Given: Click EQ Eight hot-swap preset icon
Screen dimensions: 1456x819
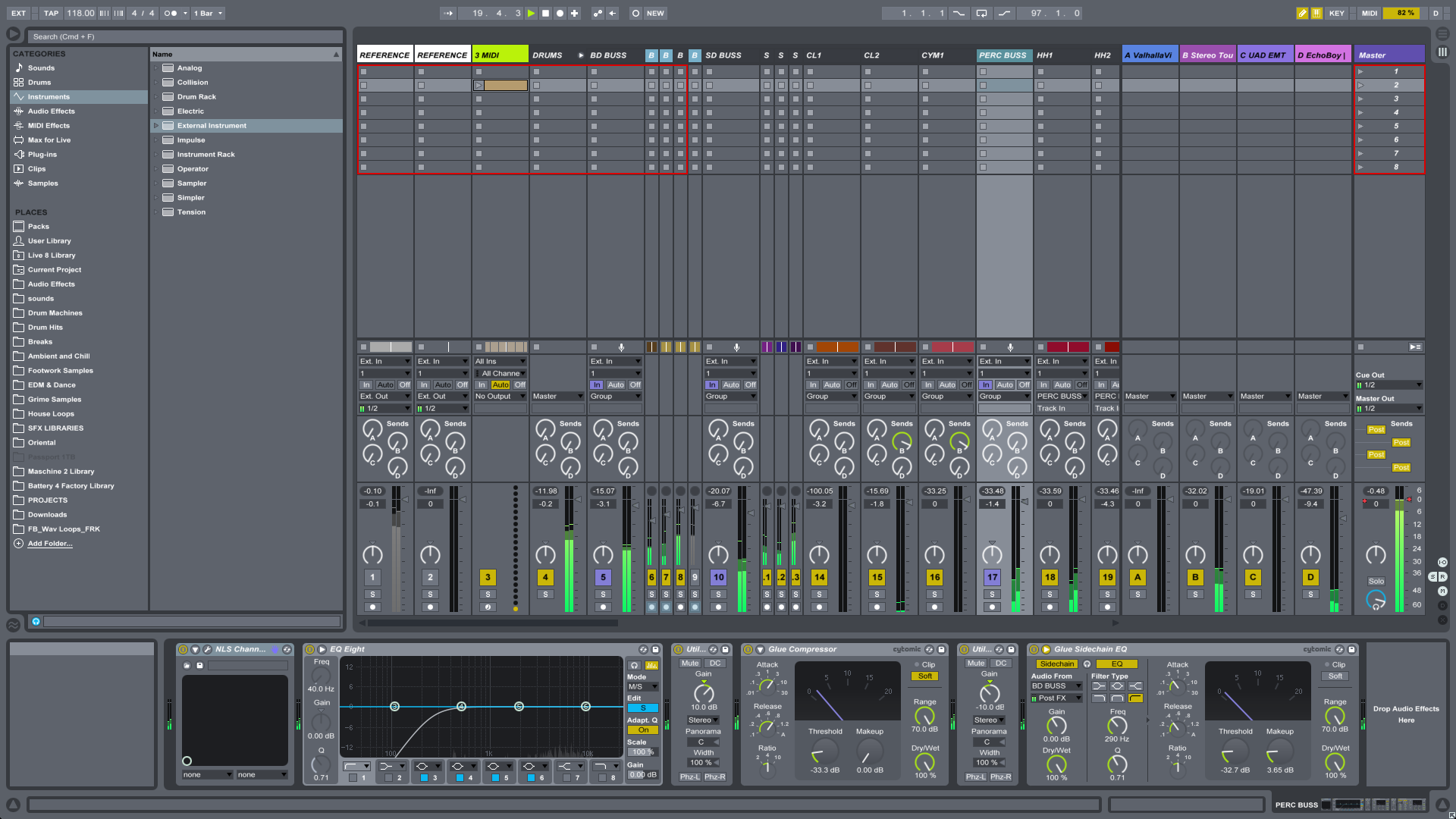Looking at the screenshot, I should pyautogui.click(x=643, y=649).
